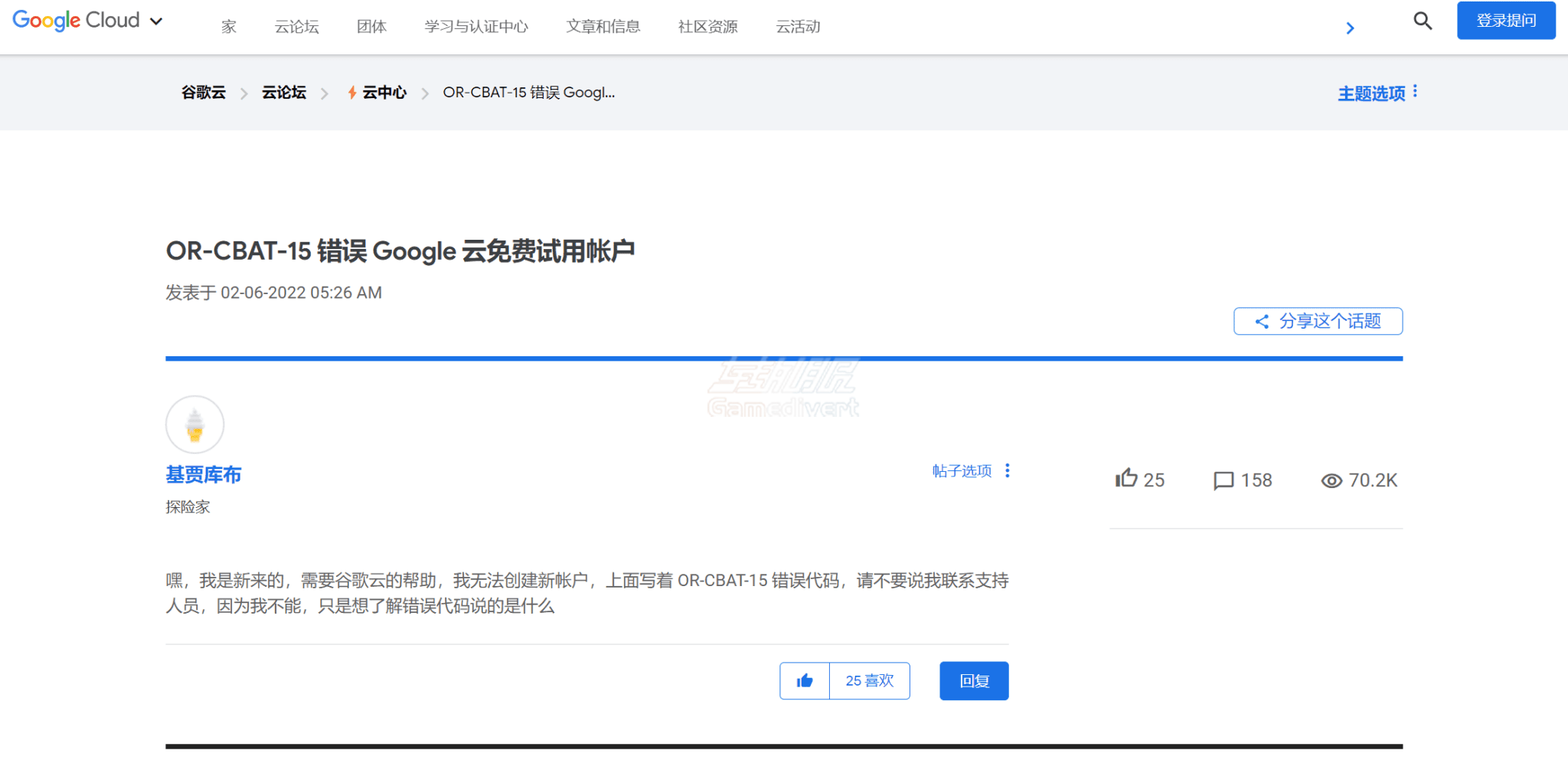The image size is (1568, 773).
Task: Go to 谷歌云 breadcrumb link
Action: point(204,93)
